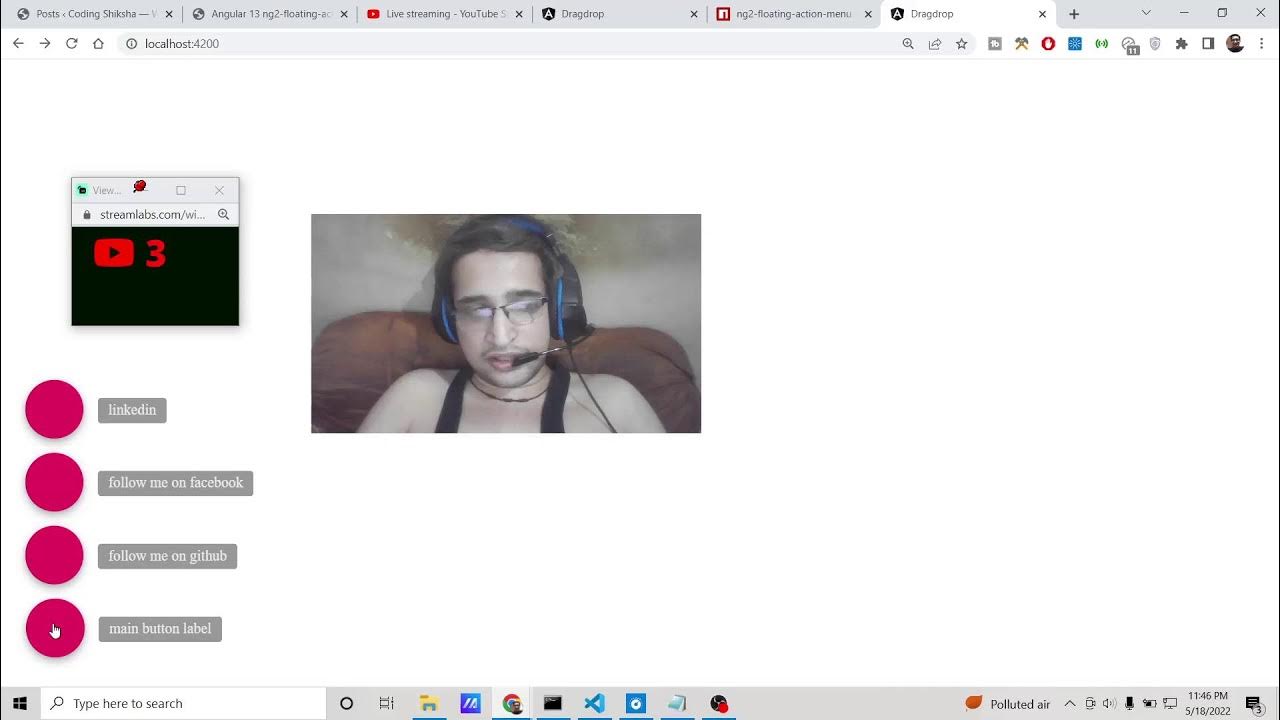The image size is (1280, 720).
Task: Open Visual Studio Code from the taskbar
Action: (x=594, y=704)
